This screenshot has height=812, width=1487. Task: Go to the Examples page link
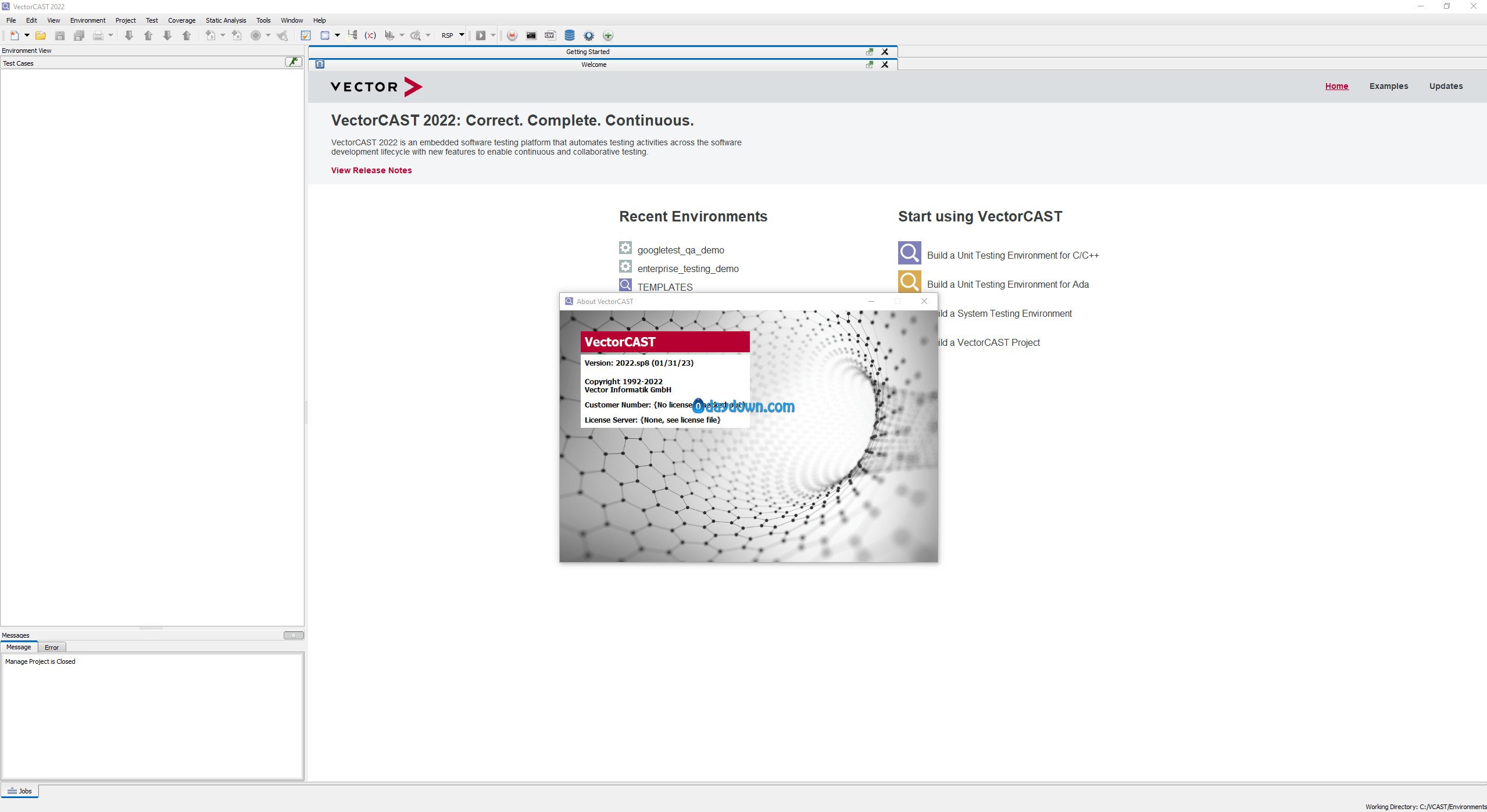point(1389,86)
